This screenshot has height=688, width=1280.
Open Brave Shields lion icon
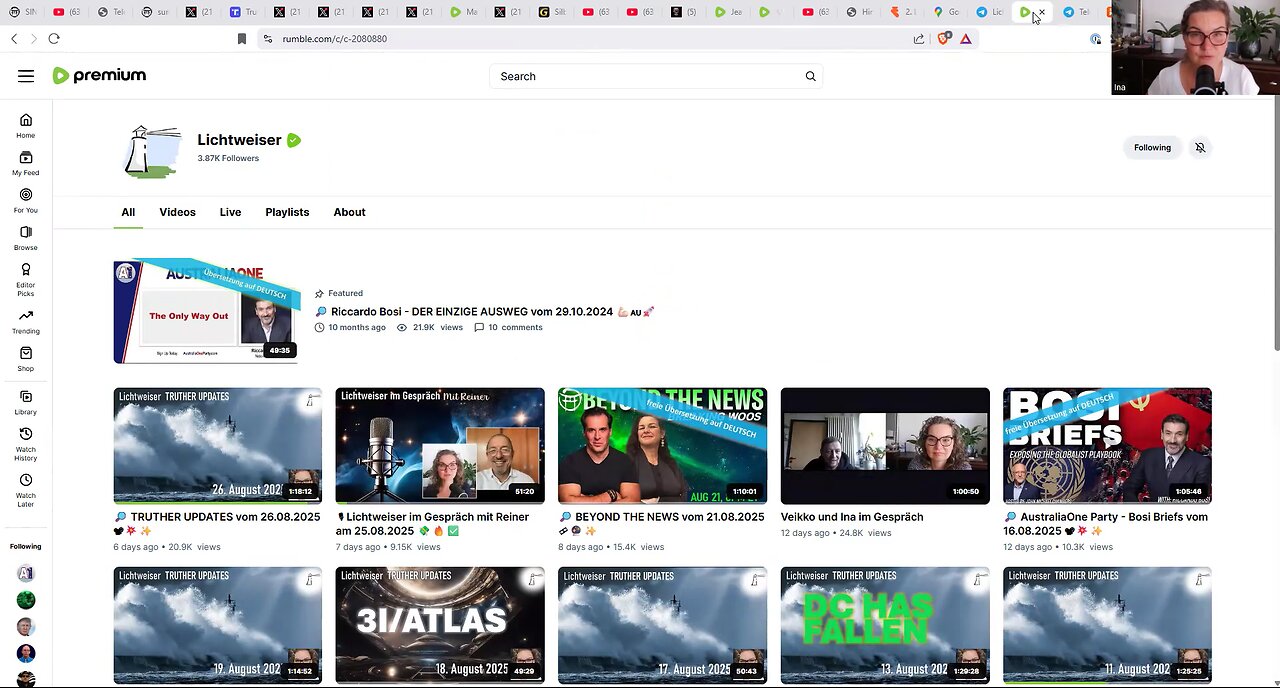[x=943, y=39]
